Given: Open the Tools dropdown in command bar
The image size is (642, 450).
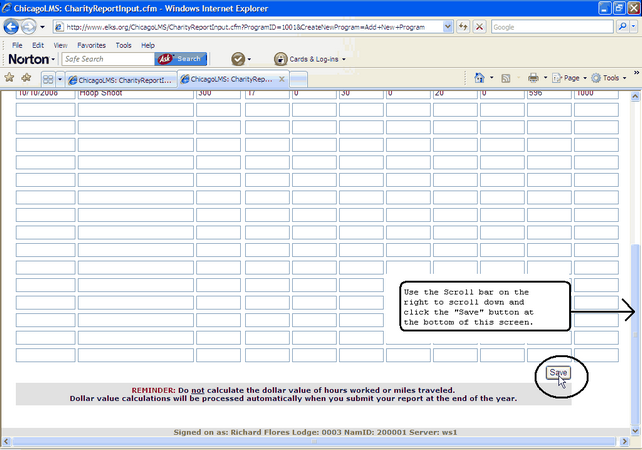Looking at the screenshot, I should coord(609,78).
